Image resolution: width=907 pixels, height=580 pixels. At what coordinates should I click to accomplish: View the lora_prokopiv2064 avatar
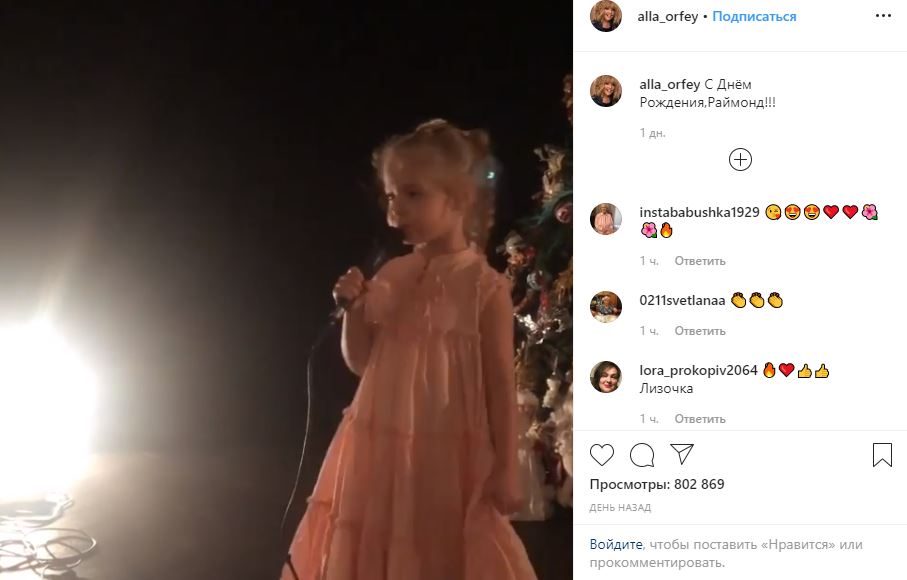point(606,377)
